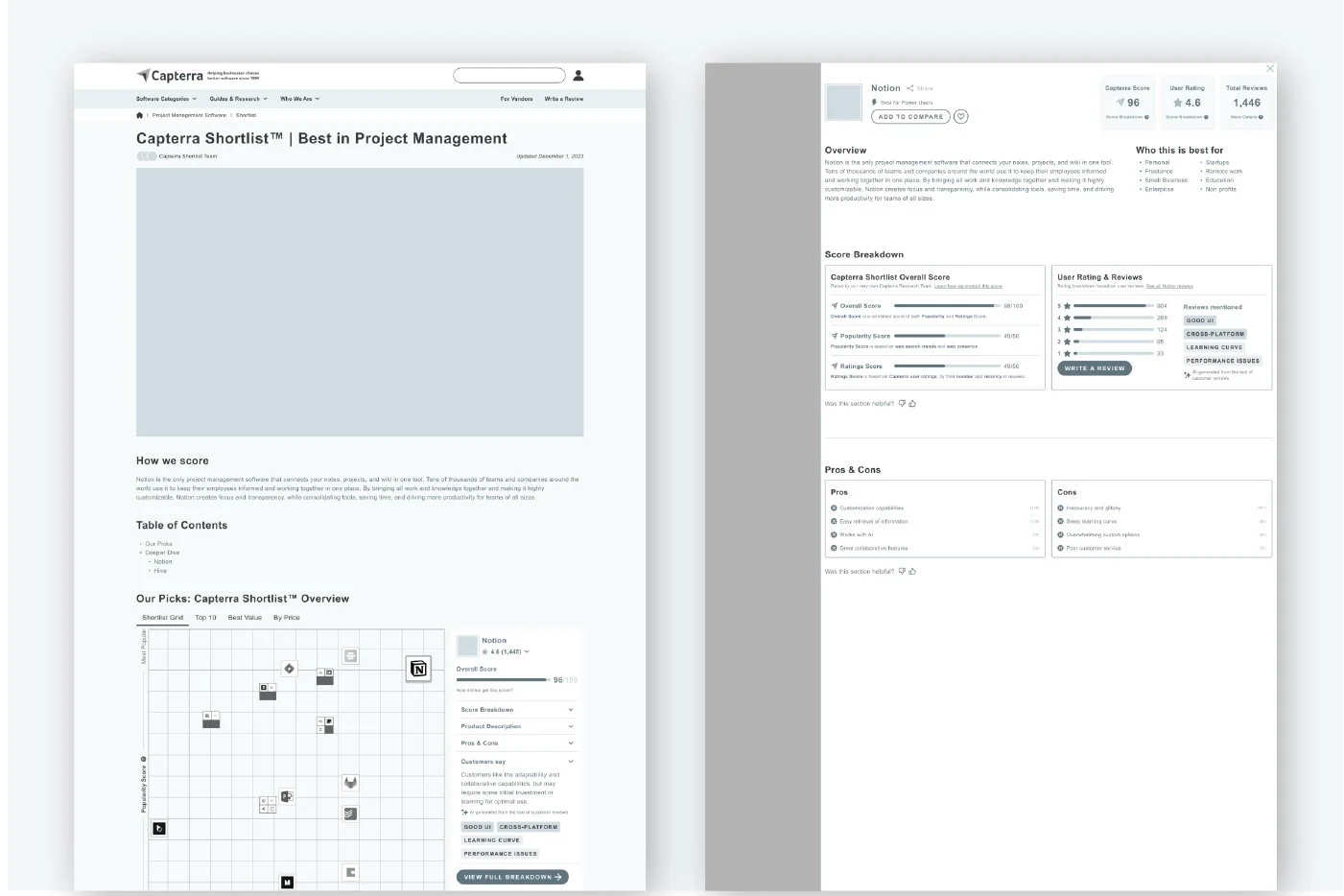Click the 5-star rating bar showing 904

coord(1114,306)
